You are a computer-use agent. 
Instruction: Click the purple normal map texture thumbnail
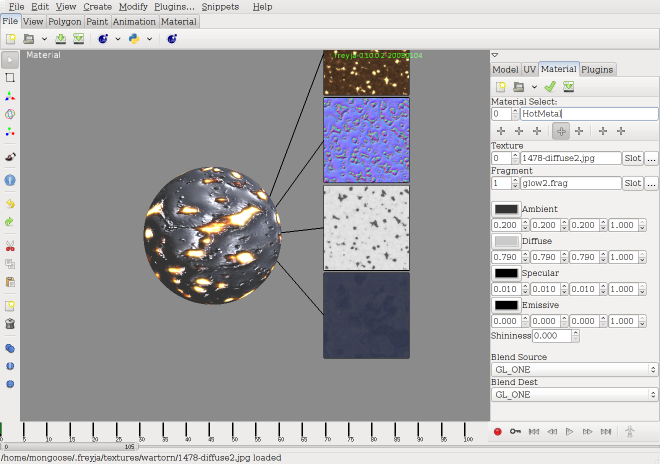point(366,140)
